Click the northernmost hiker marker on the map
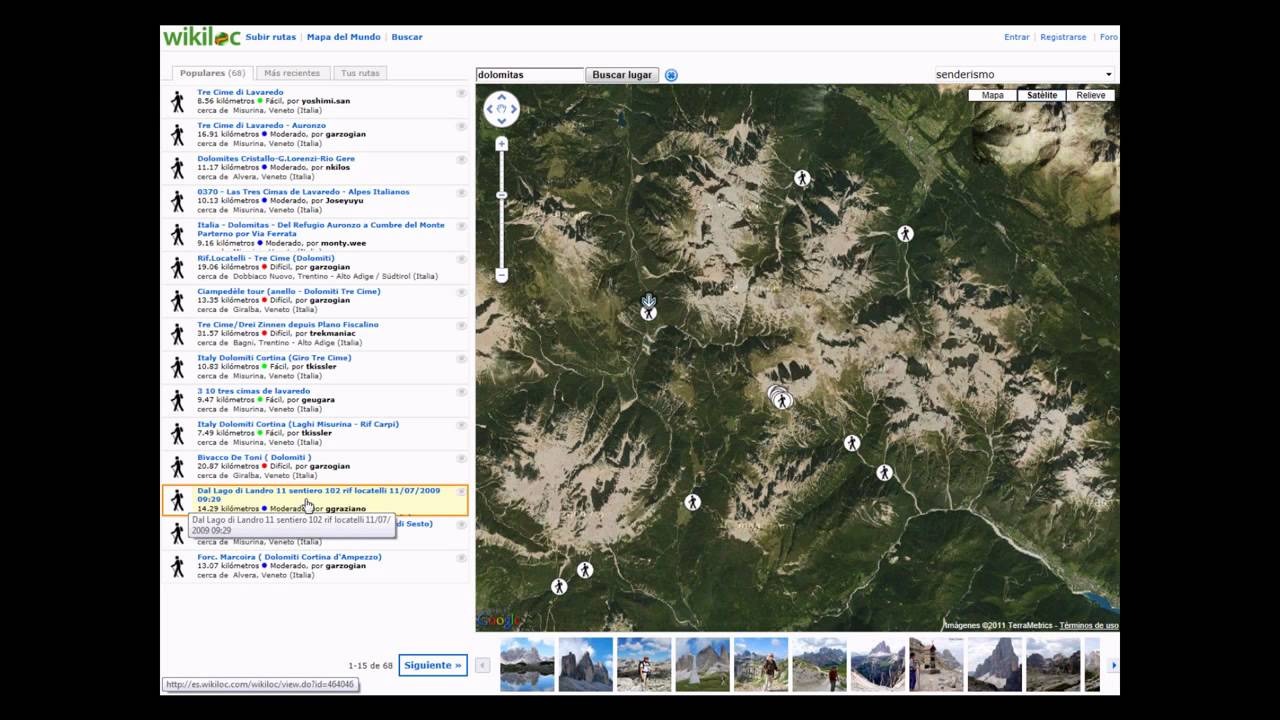This screenshot has height=720, width=1280. (x=802, y=178)
